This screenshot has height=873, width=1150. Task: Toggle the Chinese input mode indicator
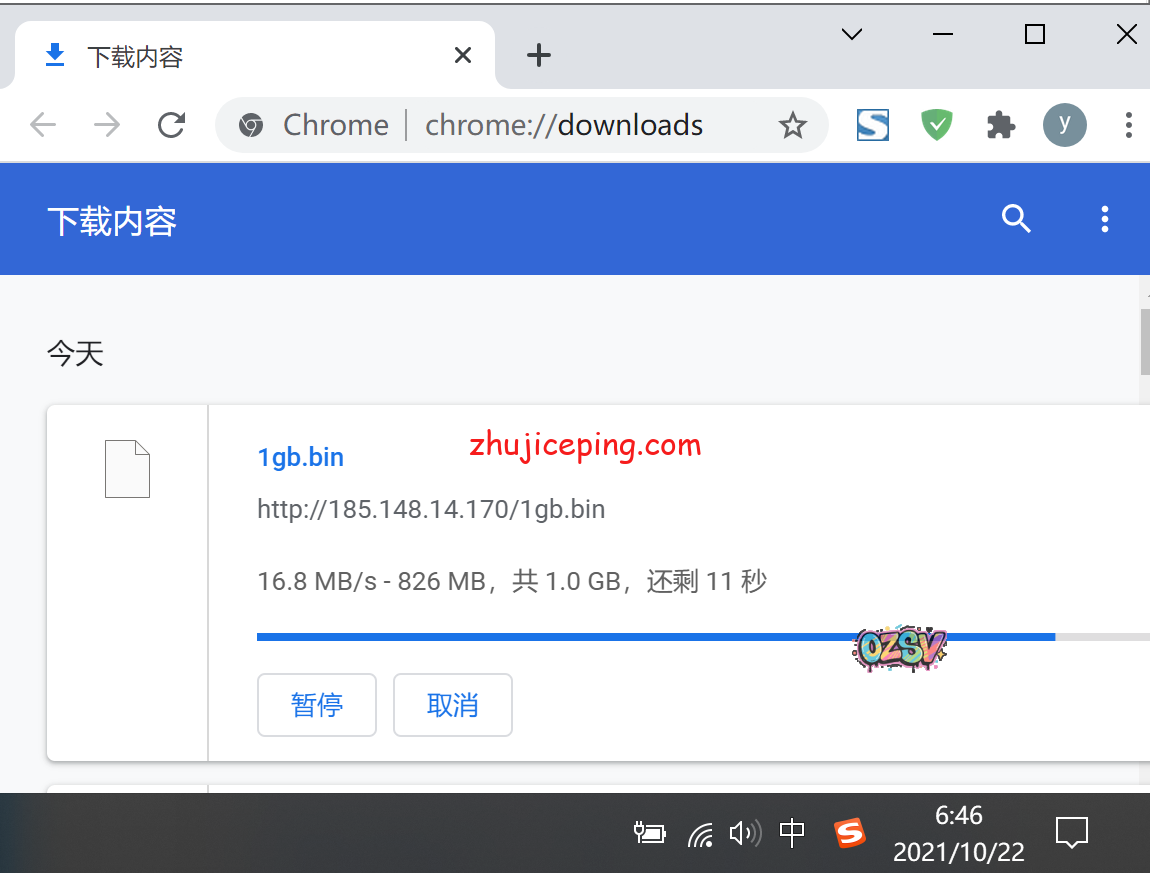pyautogui.click(x=792, y=832)
